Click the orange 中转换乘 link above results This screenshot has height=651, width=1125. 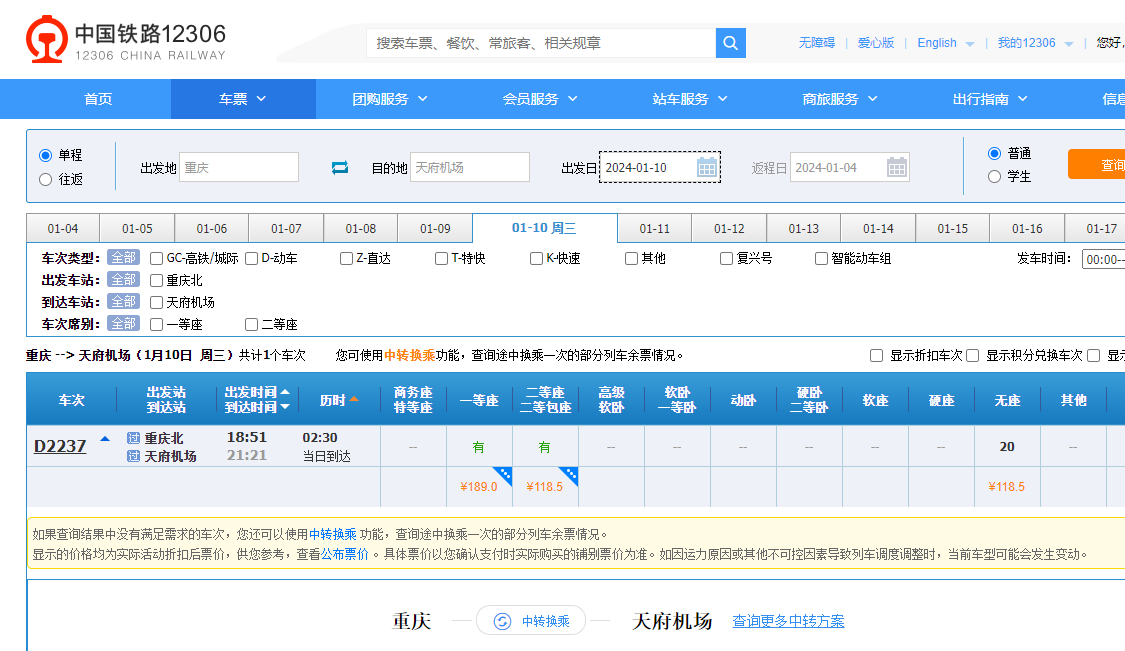point(409,355)
